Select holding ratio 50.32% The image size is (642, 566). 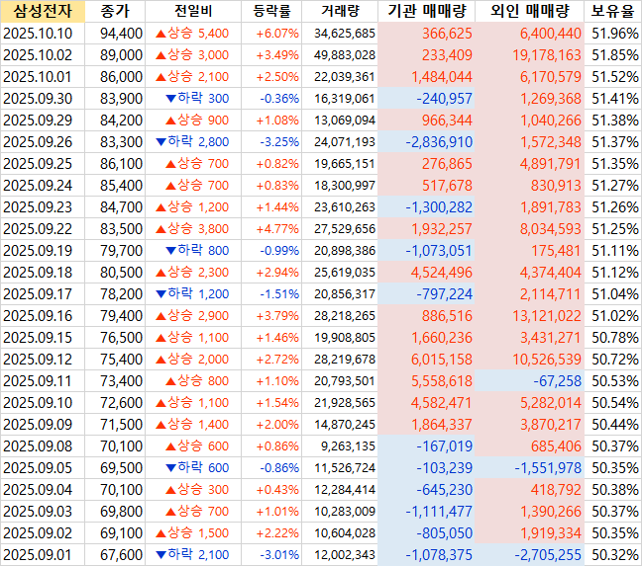coord(613,555)
